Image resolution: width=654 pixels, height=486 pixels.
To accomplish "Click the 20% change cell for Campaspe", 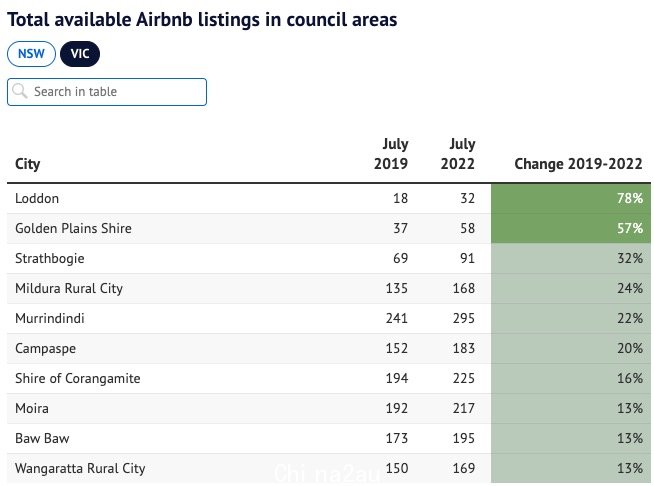I will point(571,349).
